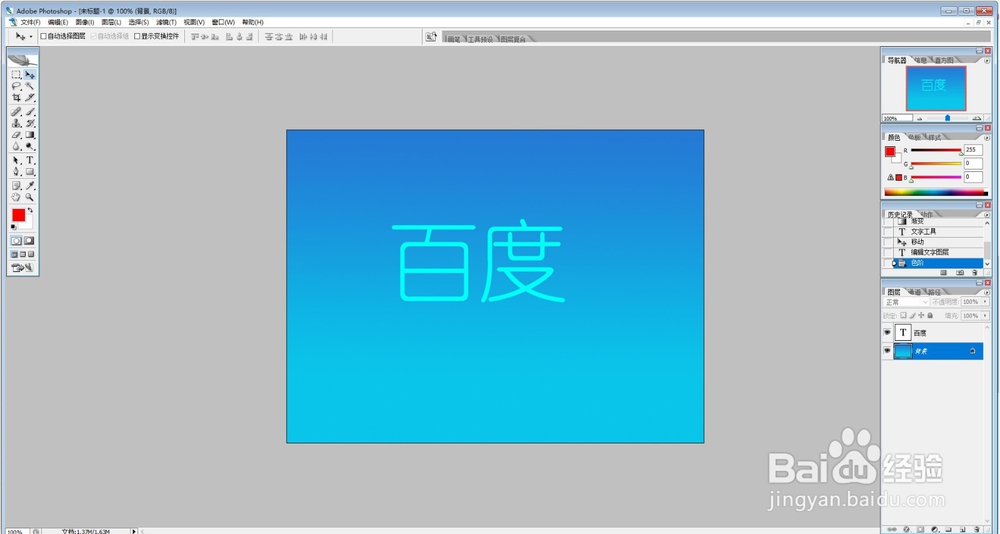The width and height of the screenshot is (1000, 534).
Task: Create new layer from Layers panel bottom
Action: point(962,529)
